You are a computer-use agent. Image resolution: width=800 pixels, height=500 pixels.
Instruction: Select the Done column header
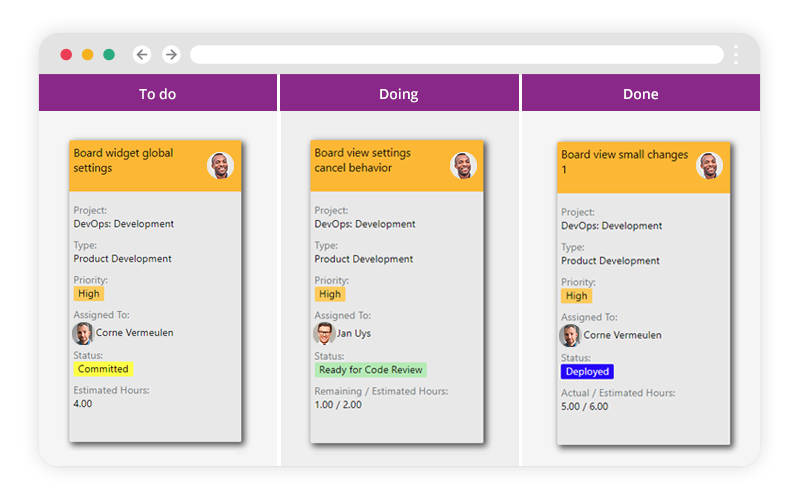641,93
